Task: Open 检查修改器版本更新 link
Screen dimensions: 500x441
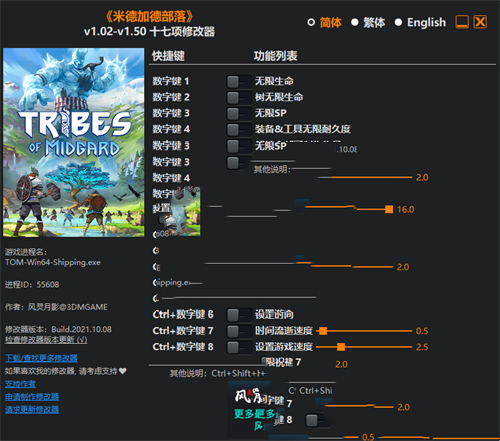Action: tap(46, 340)
